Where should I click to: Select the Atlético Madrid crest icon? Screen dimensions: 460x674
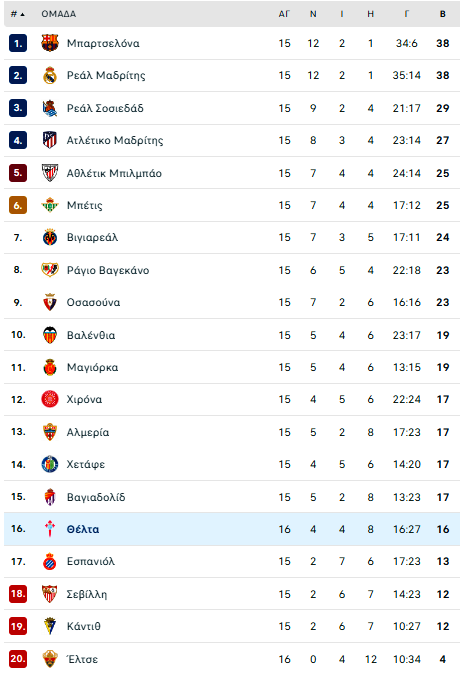[50, 140]
